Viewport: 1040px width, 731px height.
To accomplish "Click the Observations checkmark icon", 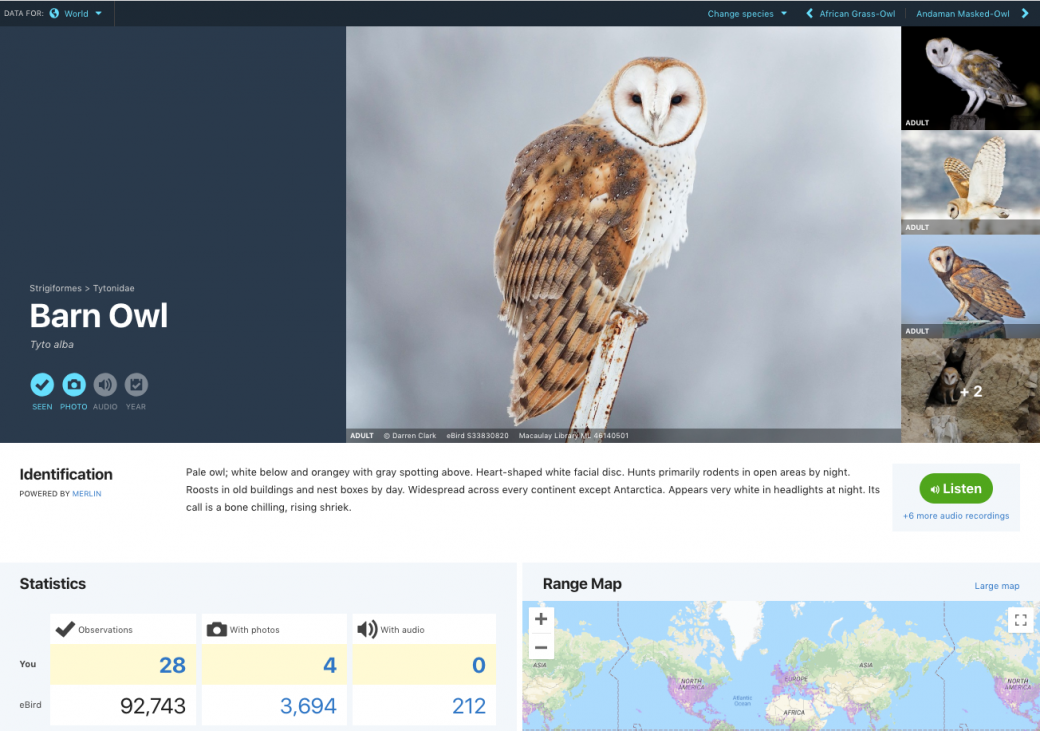I will click(x=66, y=629).
